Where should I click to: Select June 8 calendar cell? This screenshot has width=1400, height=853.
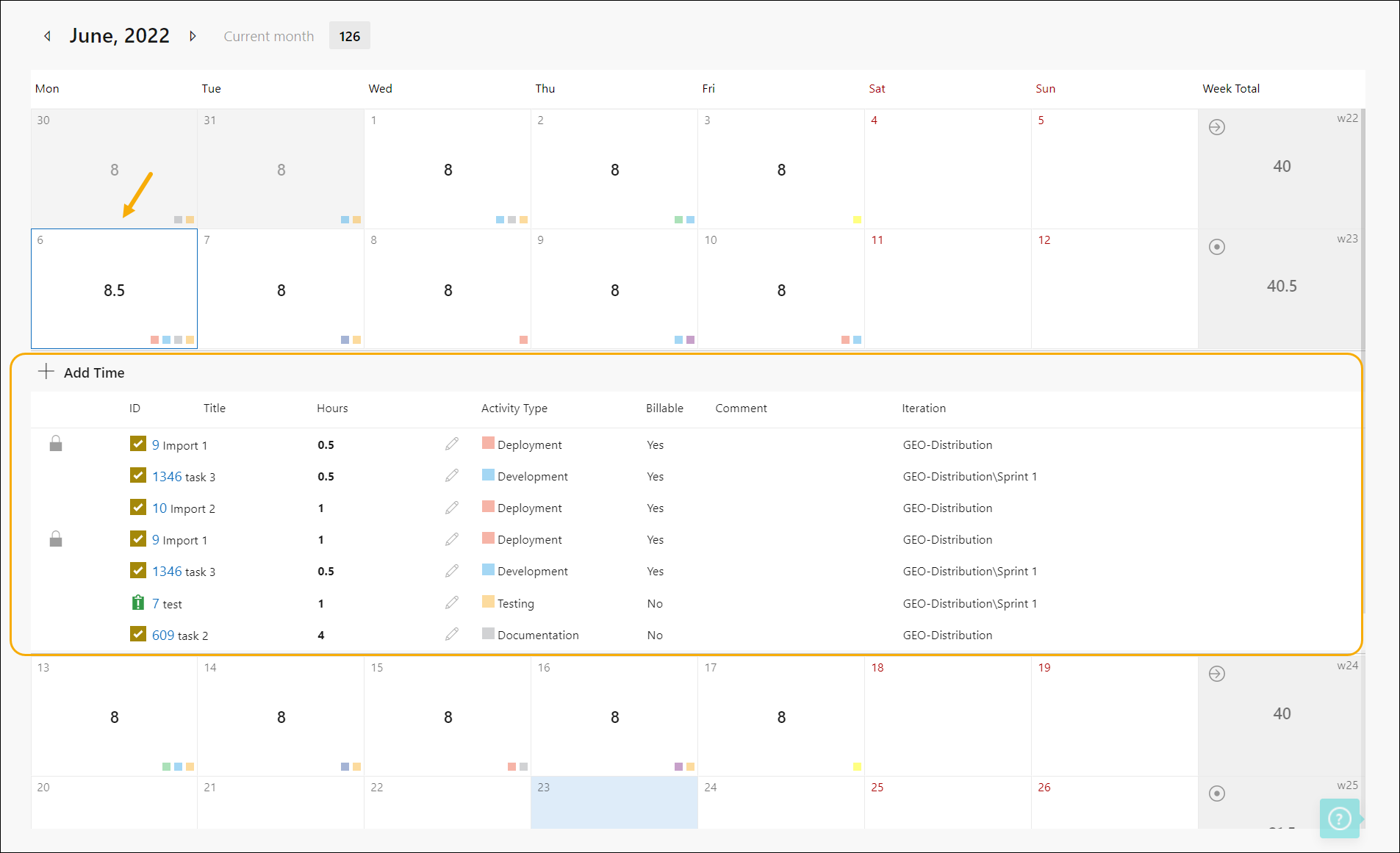448,289
